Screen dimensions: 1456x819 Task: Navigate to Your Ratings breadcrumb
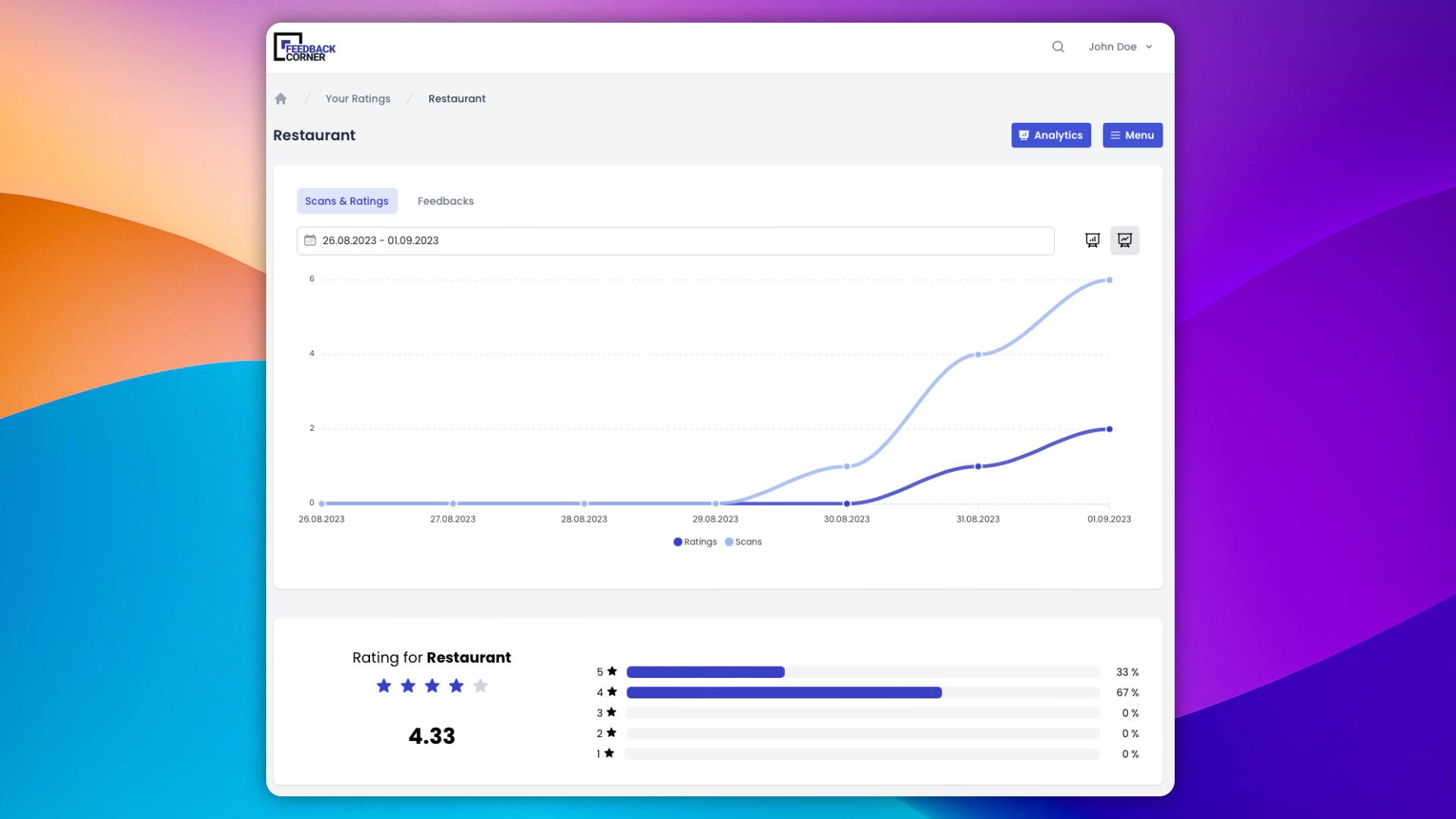pos(358,99)
